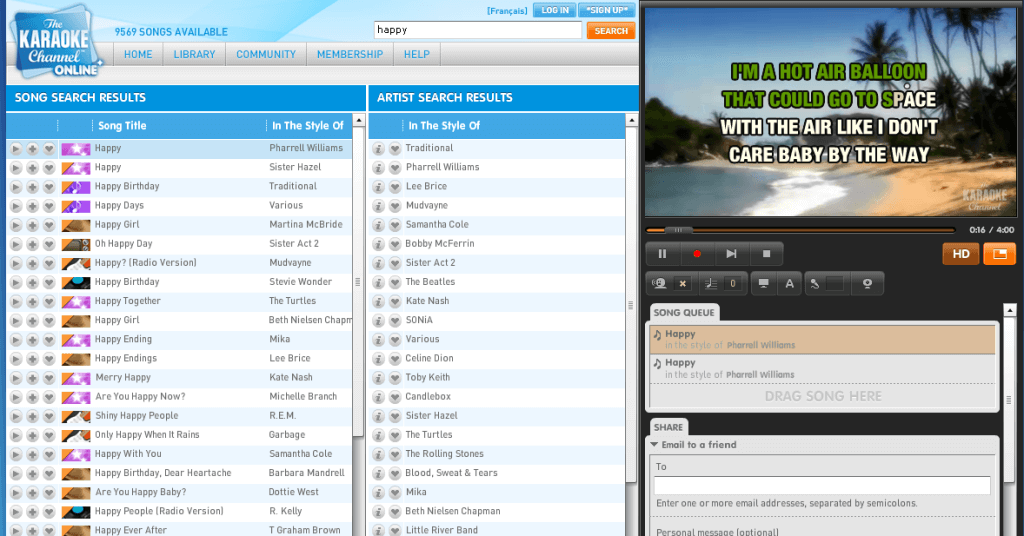View info for artist Celine Dion
Image resolution: width=1024 pixels, height=536 pixels.
(x=378, y=358)
